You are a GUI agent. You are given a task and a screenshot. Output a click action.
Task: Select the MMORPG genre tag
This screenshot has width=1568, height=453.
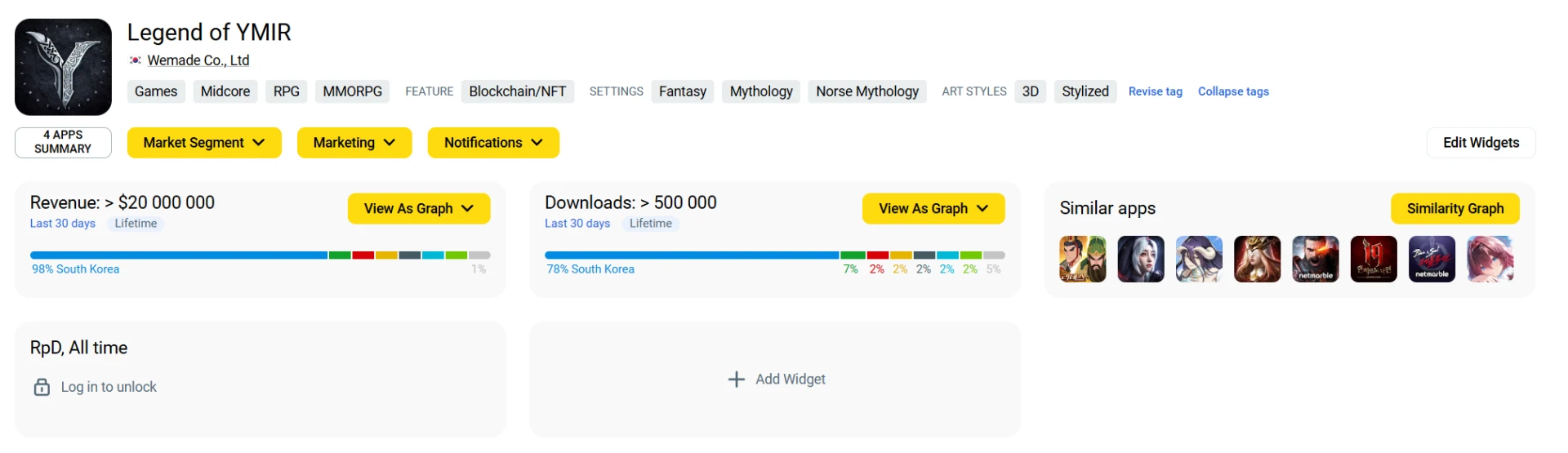352,91
